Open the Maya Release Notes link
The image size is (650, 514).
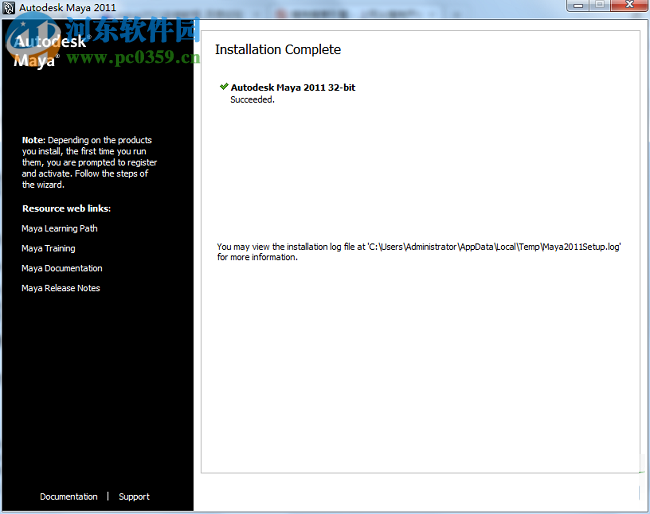[x=61, y=288]
